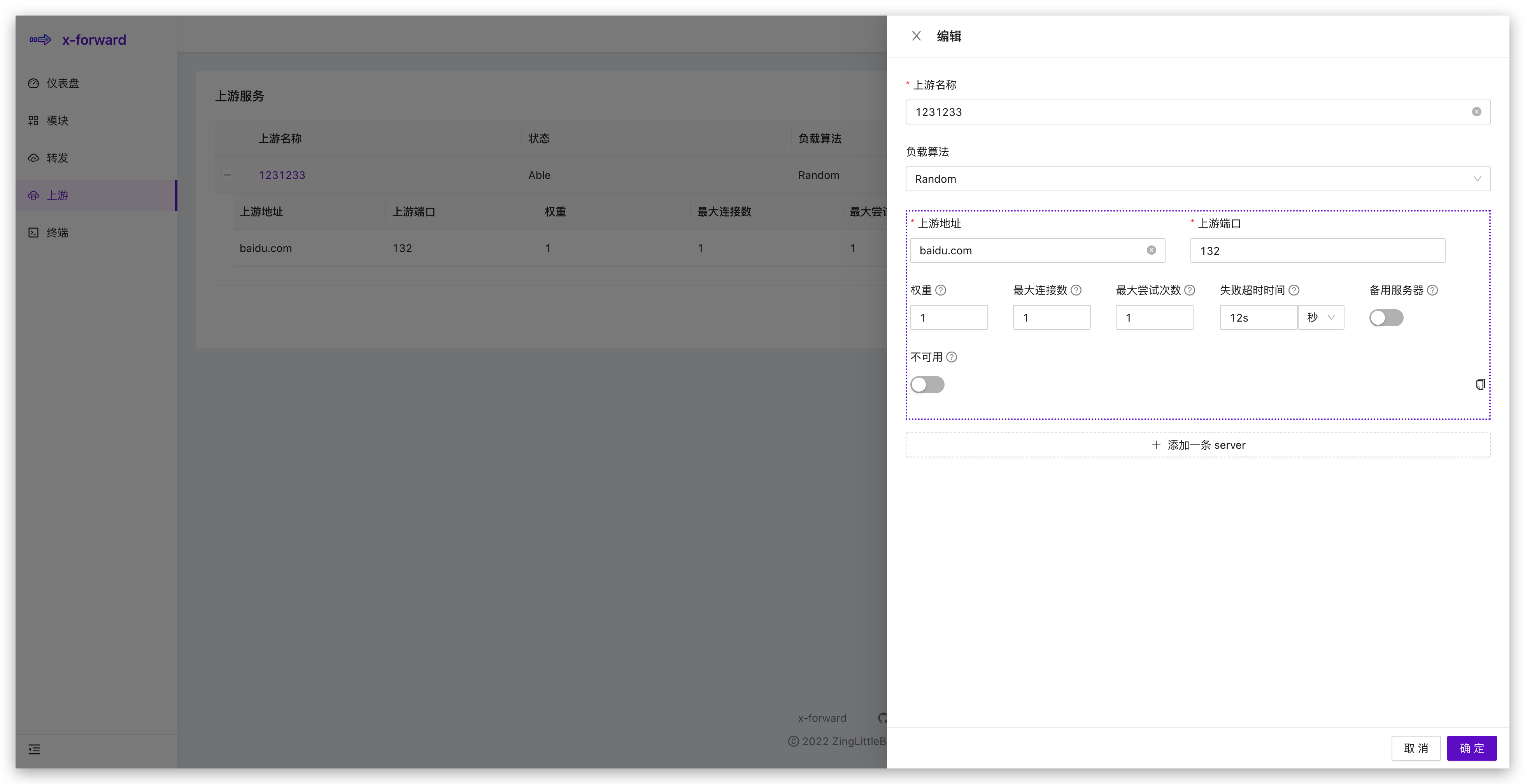Viewport: 1525px width, 784px height.
Task: Click the GitHub icon in the page footer
Action: click(882, 718)
